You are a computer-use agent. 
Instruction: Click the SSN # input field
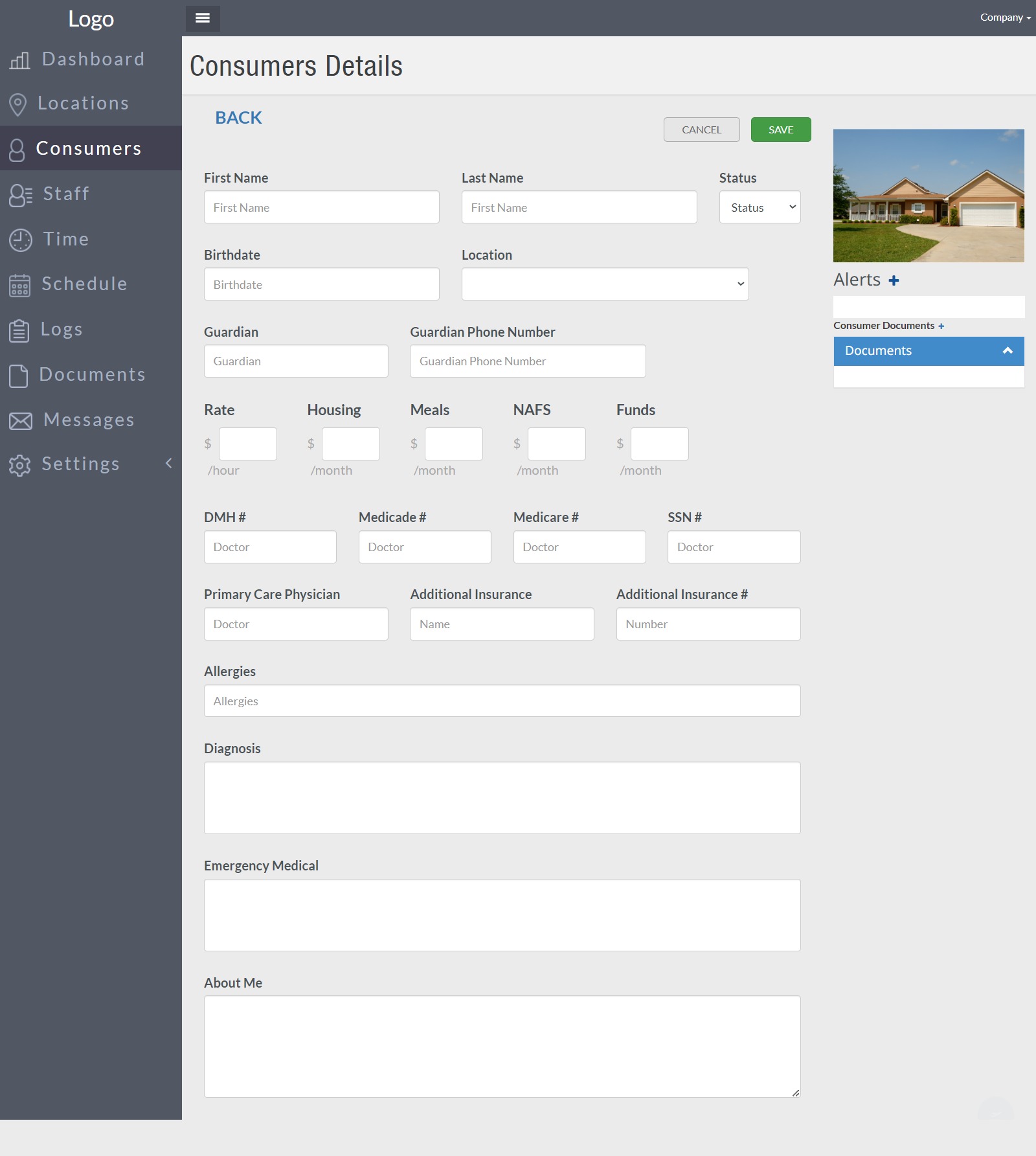[734, 547]
